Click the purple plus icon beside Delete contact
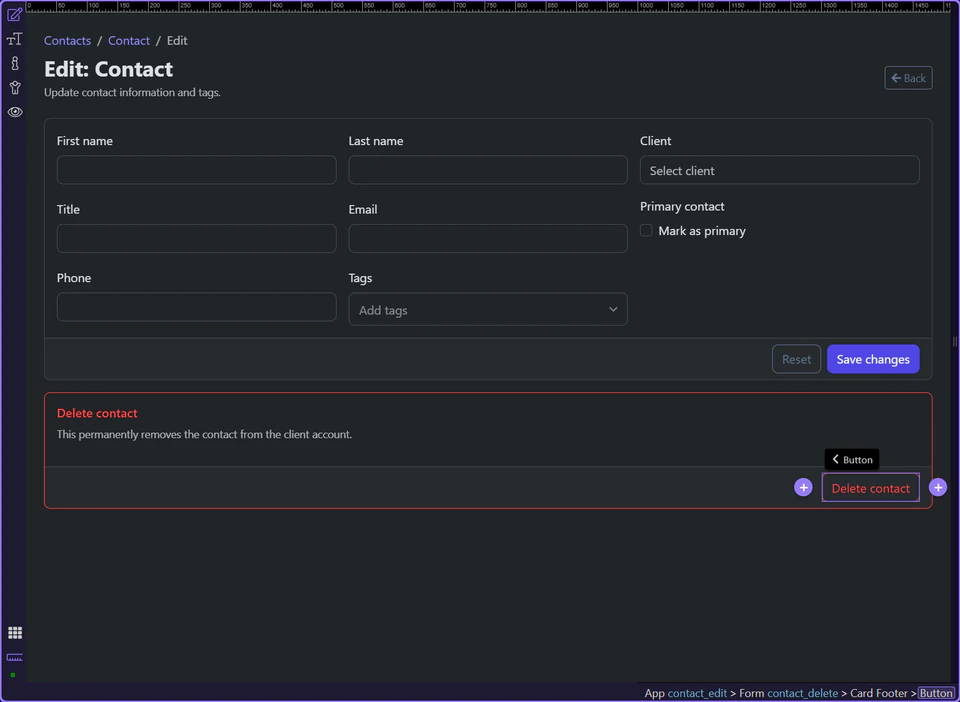The height and width of the screenshot is (702, 960). pyautogui.click(x=803, y=487)
